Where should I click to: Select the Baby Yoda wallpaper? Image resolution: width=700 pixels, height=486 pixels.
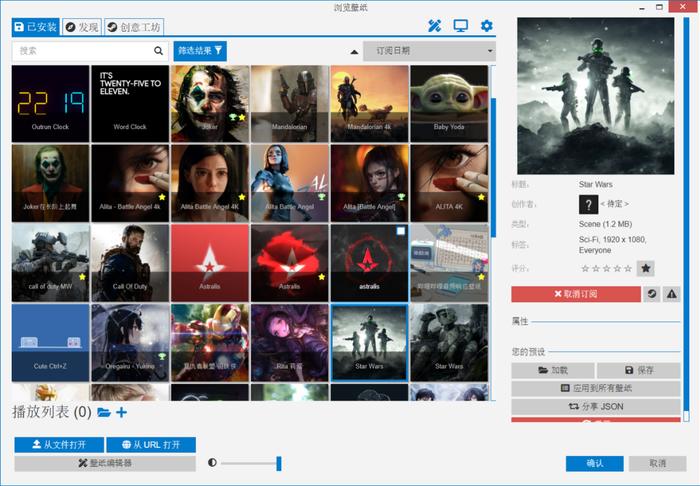coord(449,104)
